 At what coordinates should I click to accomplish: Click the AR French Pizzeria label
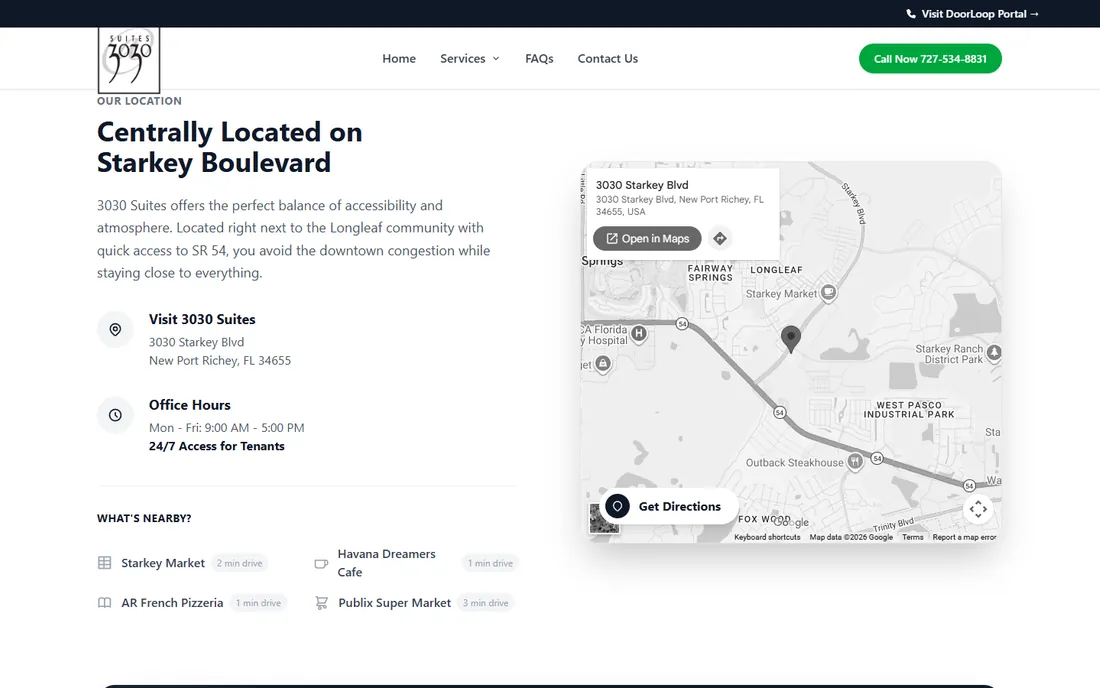172,603
